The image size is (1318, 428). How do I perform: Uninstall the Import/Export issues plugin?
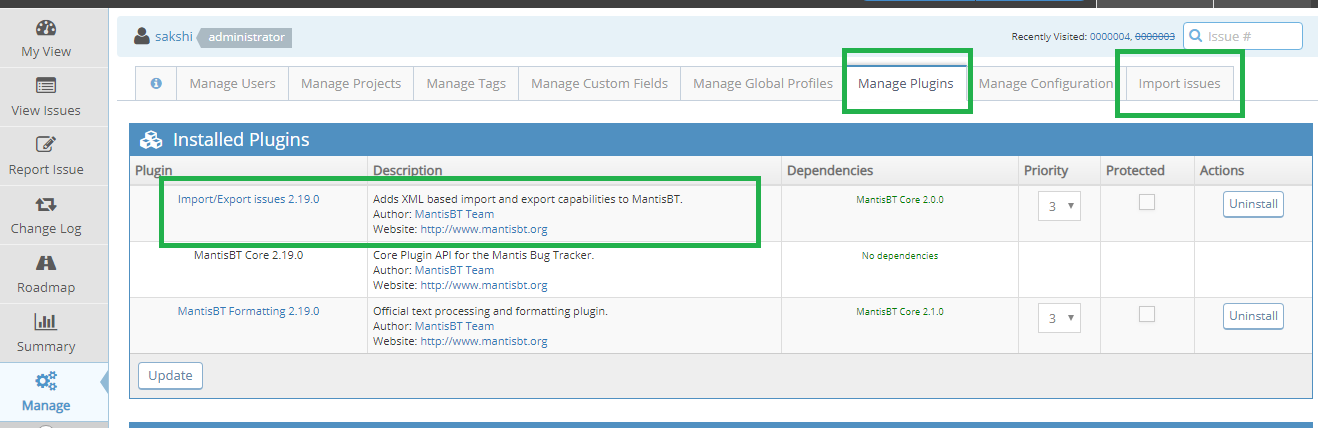[x=1253, y=204]
